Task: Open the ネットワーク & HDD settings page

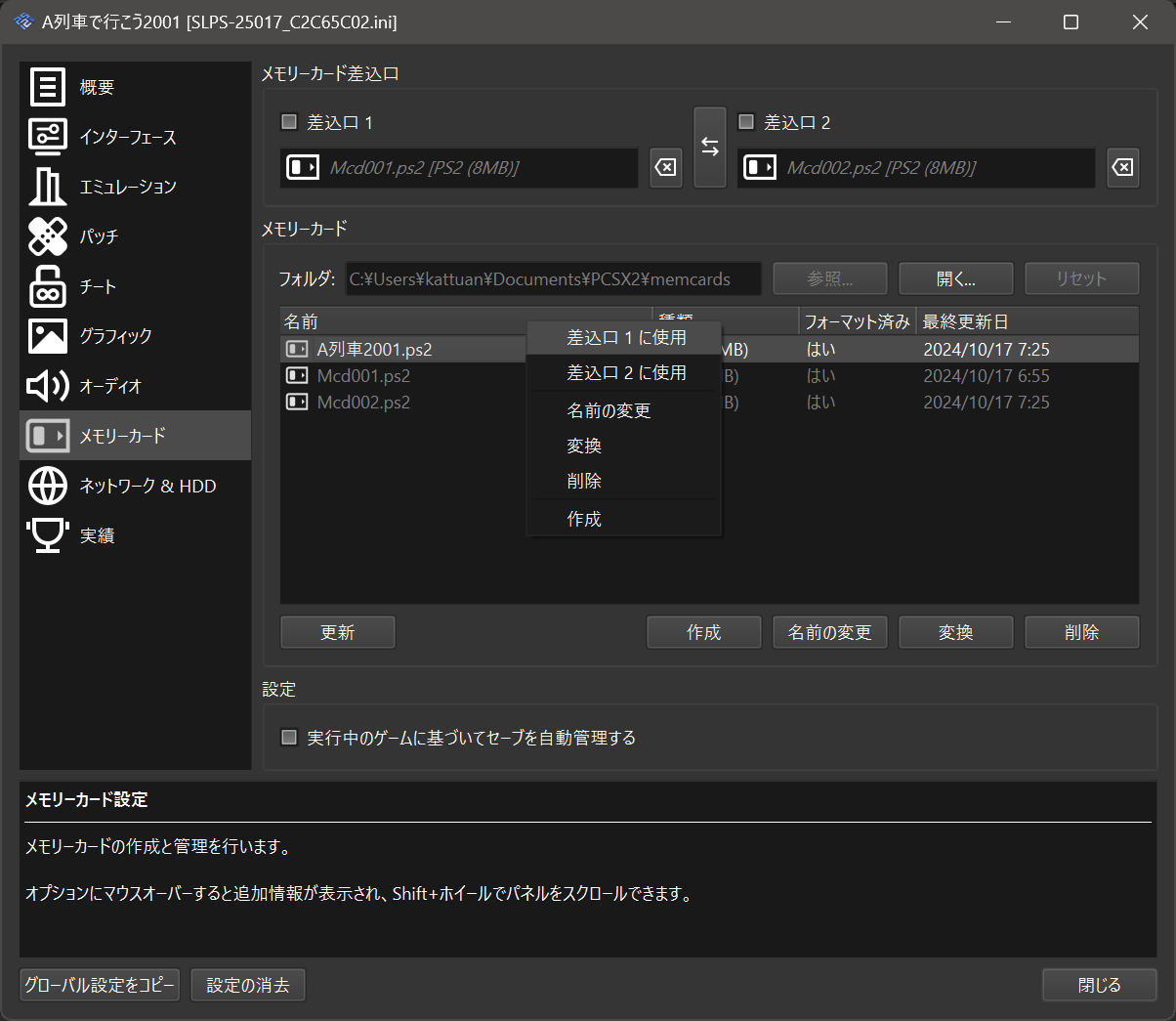Action: (x=135, y=486)
